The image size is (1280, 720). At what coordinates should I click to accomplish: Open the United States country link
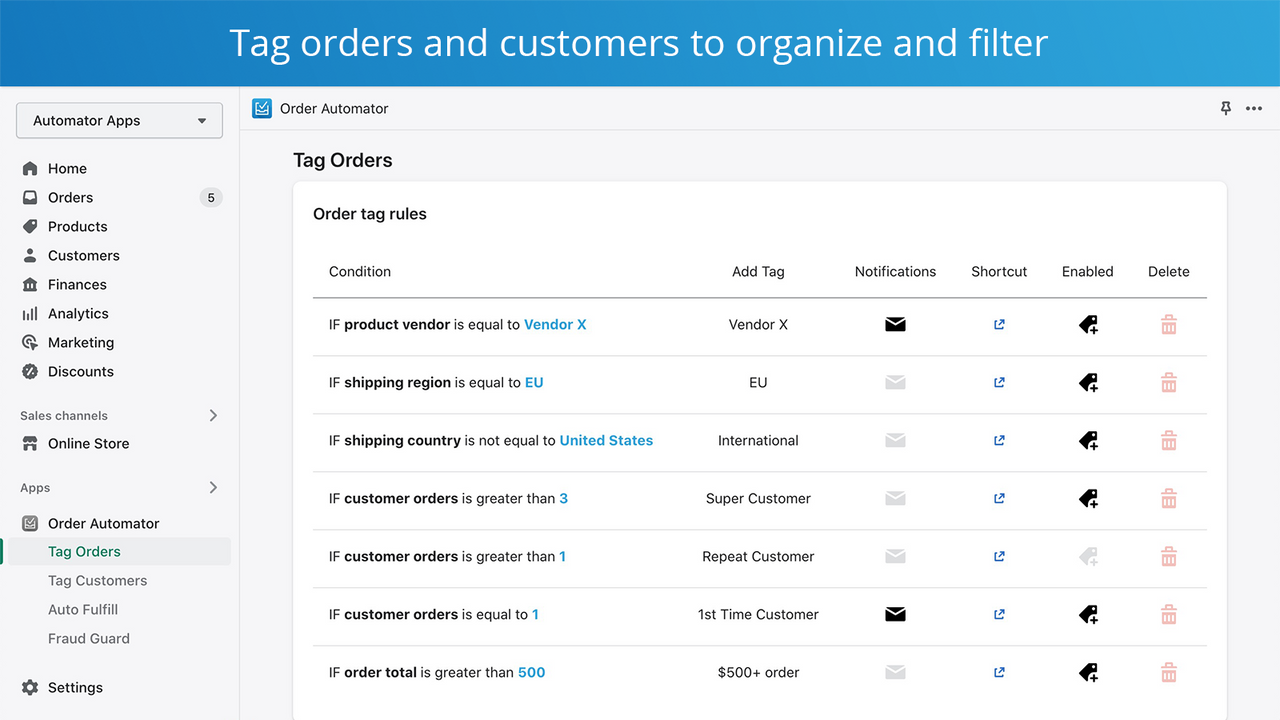coord(606,440)
